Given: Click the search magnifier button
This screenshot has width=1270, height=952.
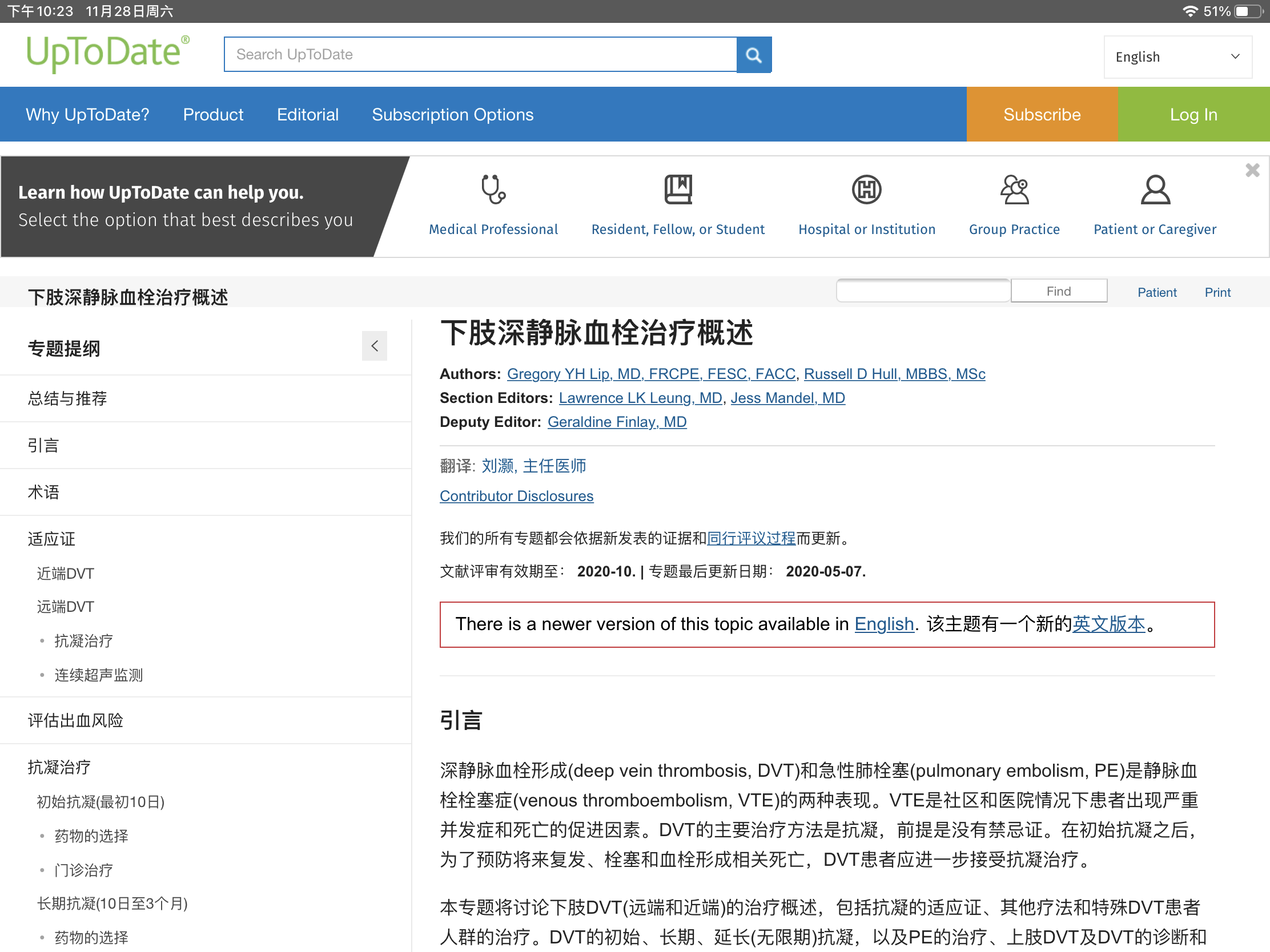Looking at the screenshot, I should pyautogui.click(x=753, y=55).
